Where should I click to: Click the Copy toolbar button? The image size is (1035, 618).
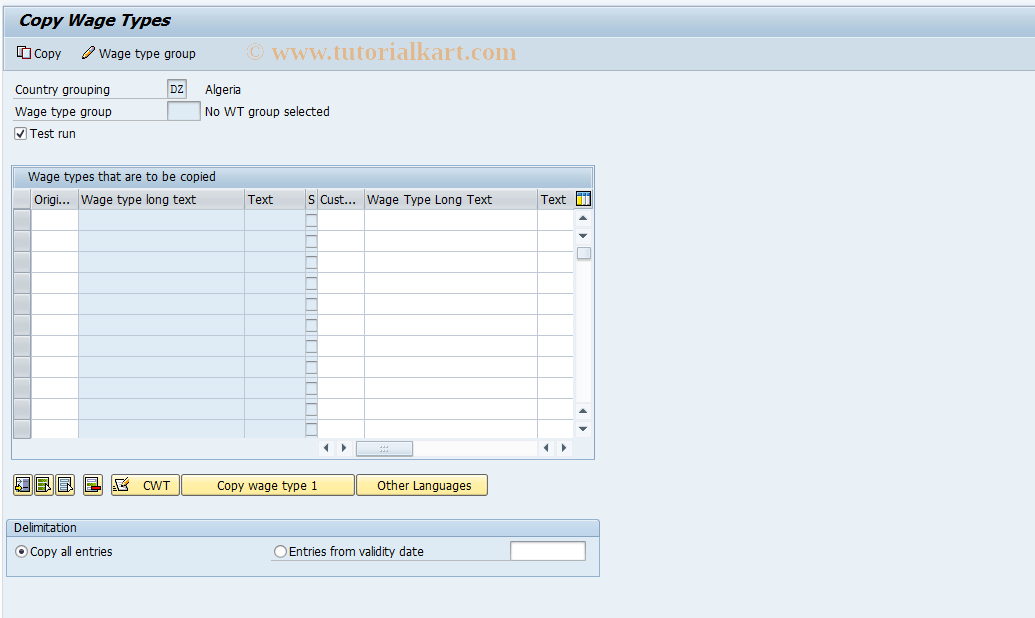39,53
